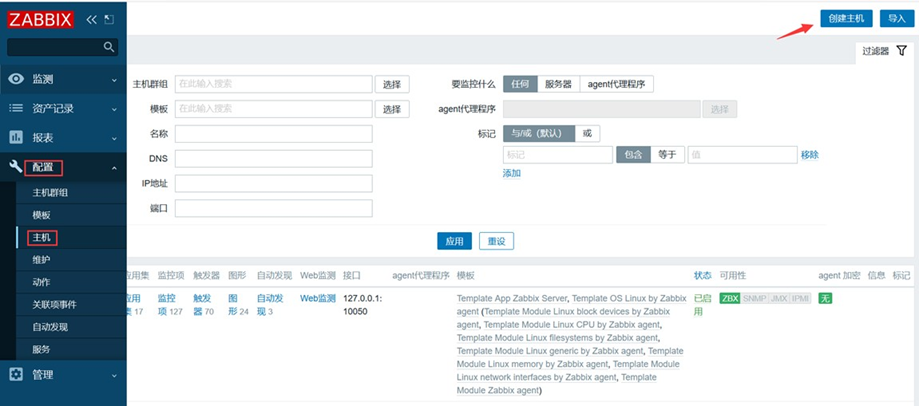Click the ZBX availability badge
This screenshot has width=919, height=406.
(x=730, y=298)
